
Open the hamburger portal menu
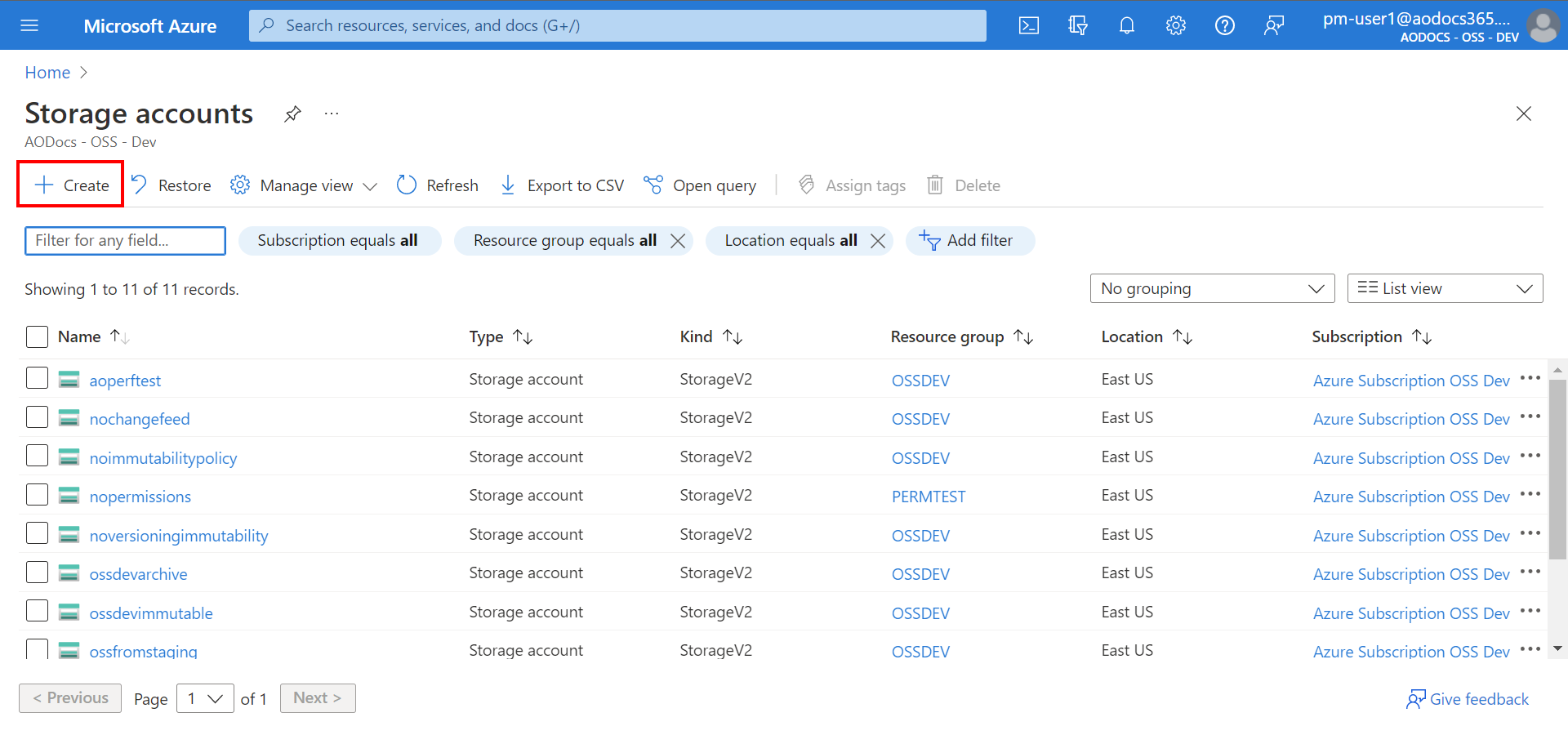point(29,25)
